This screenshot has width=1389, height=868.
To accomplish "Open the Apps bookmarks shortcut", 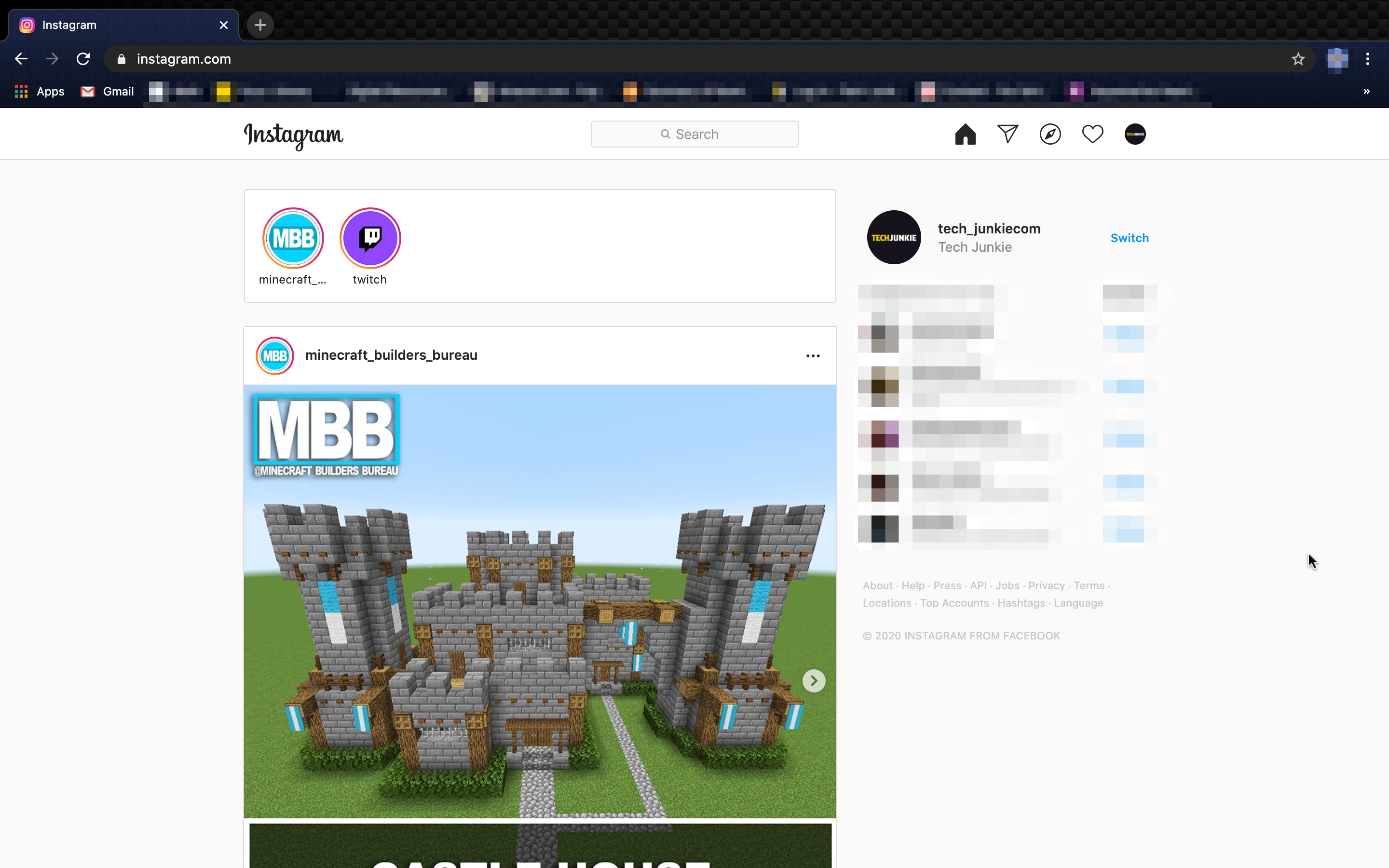I will pos(39,91).
